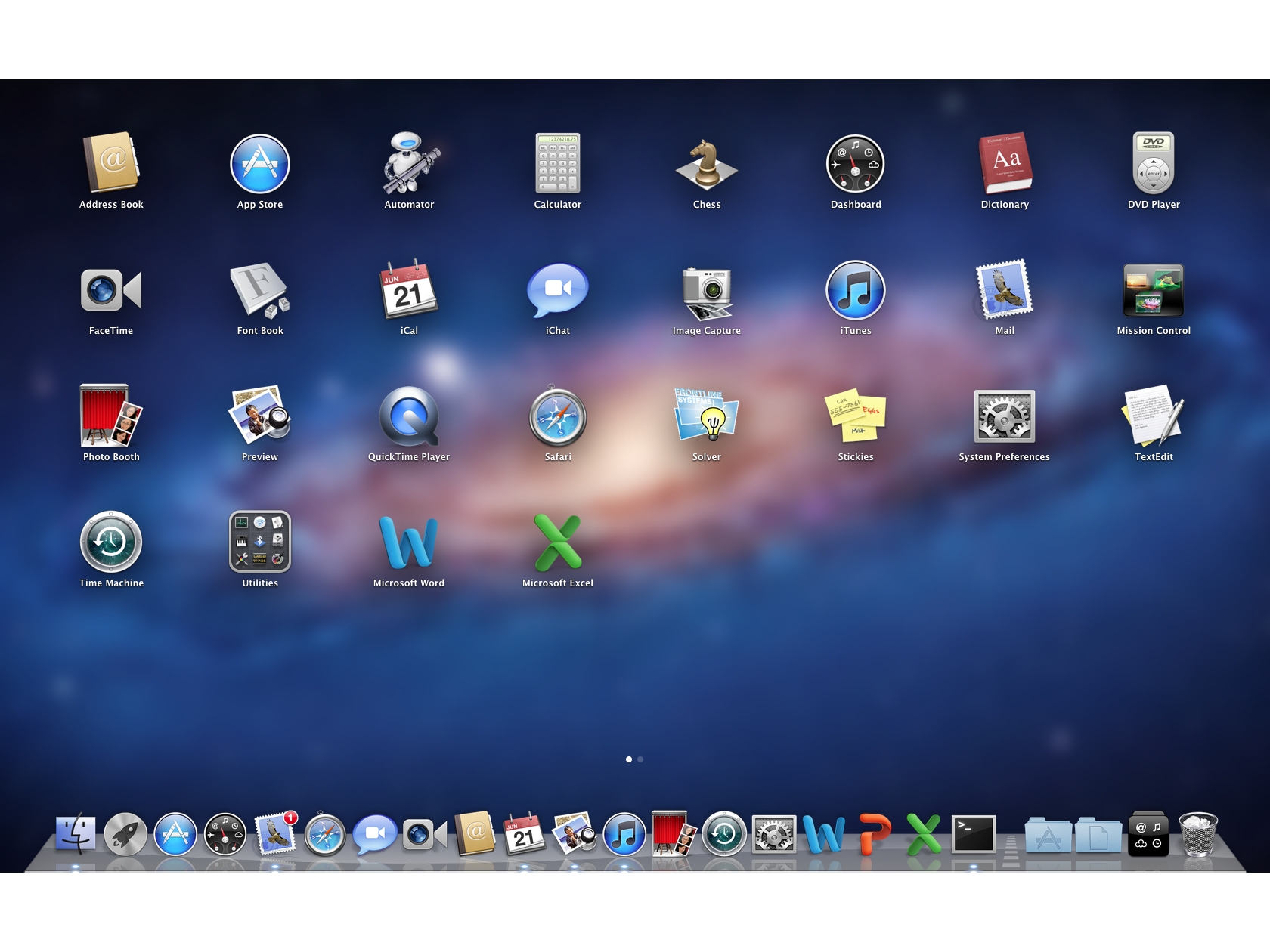Launch iTunes from the Launchpad grid
1270x952 pixels.
pos(856,290)
